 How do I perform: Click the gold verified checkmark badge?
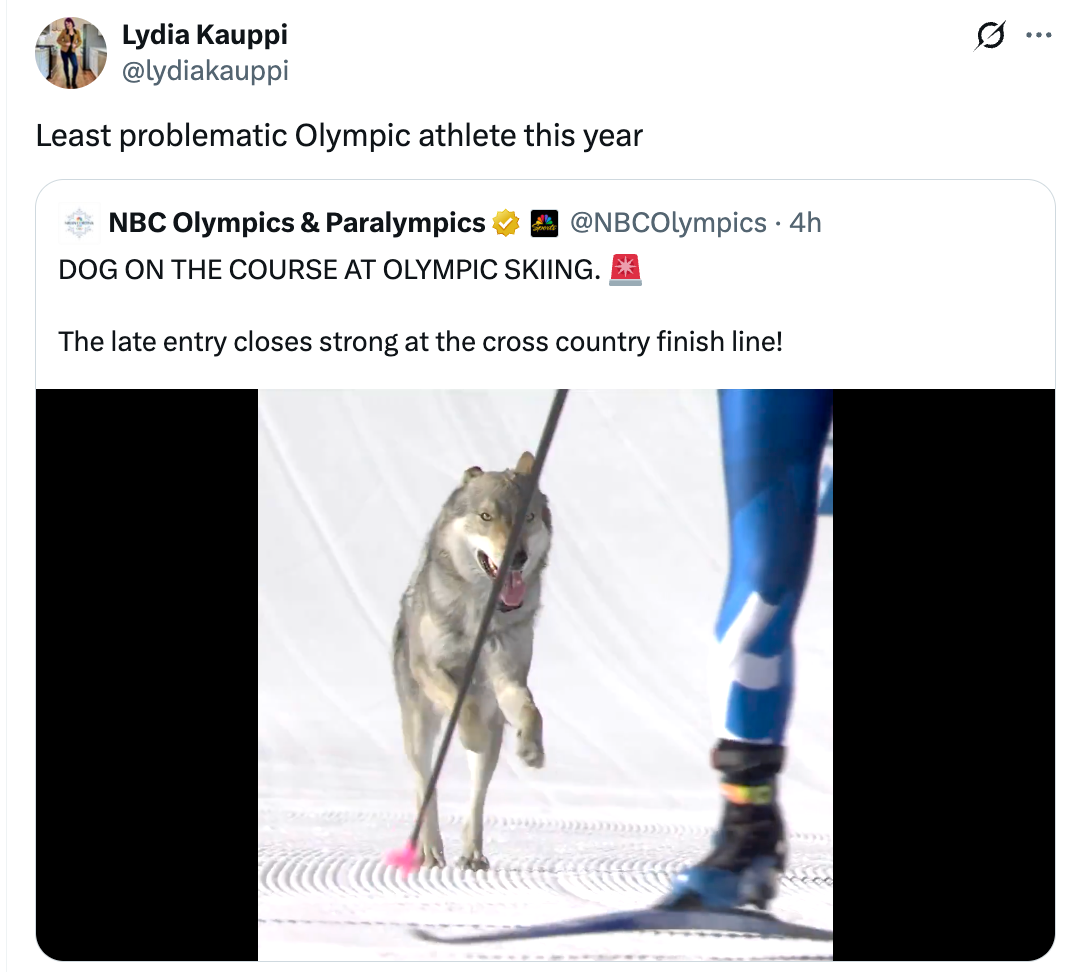pos(506,222)
